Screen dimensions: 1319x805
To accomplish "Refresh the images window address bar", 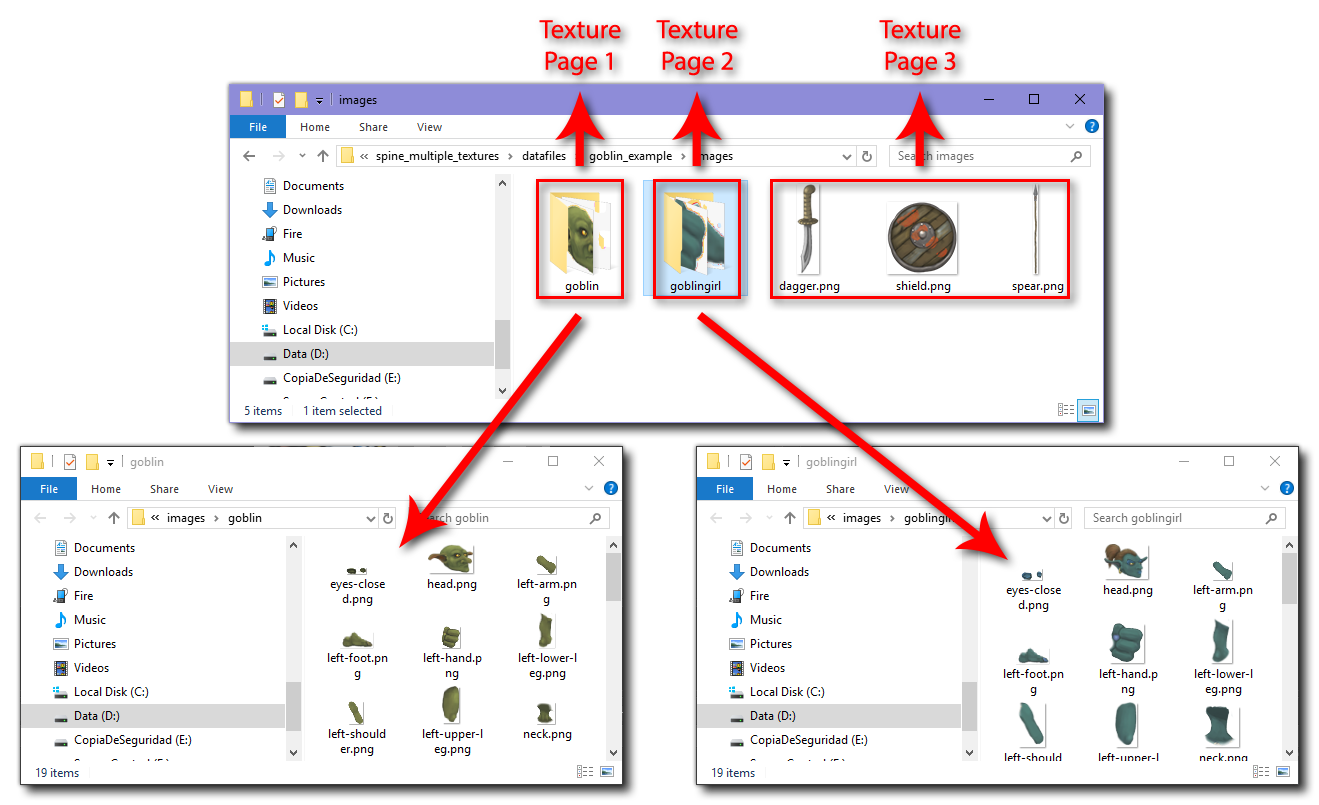I will (x=867, y=156).
